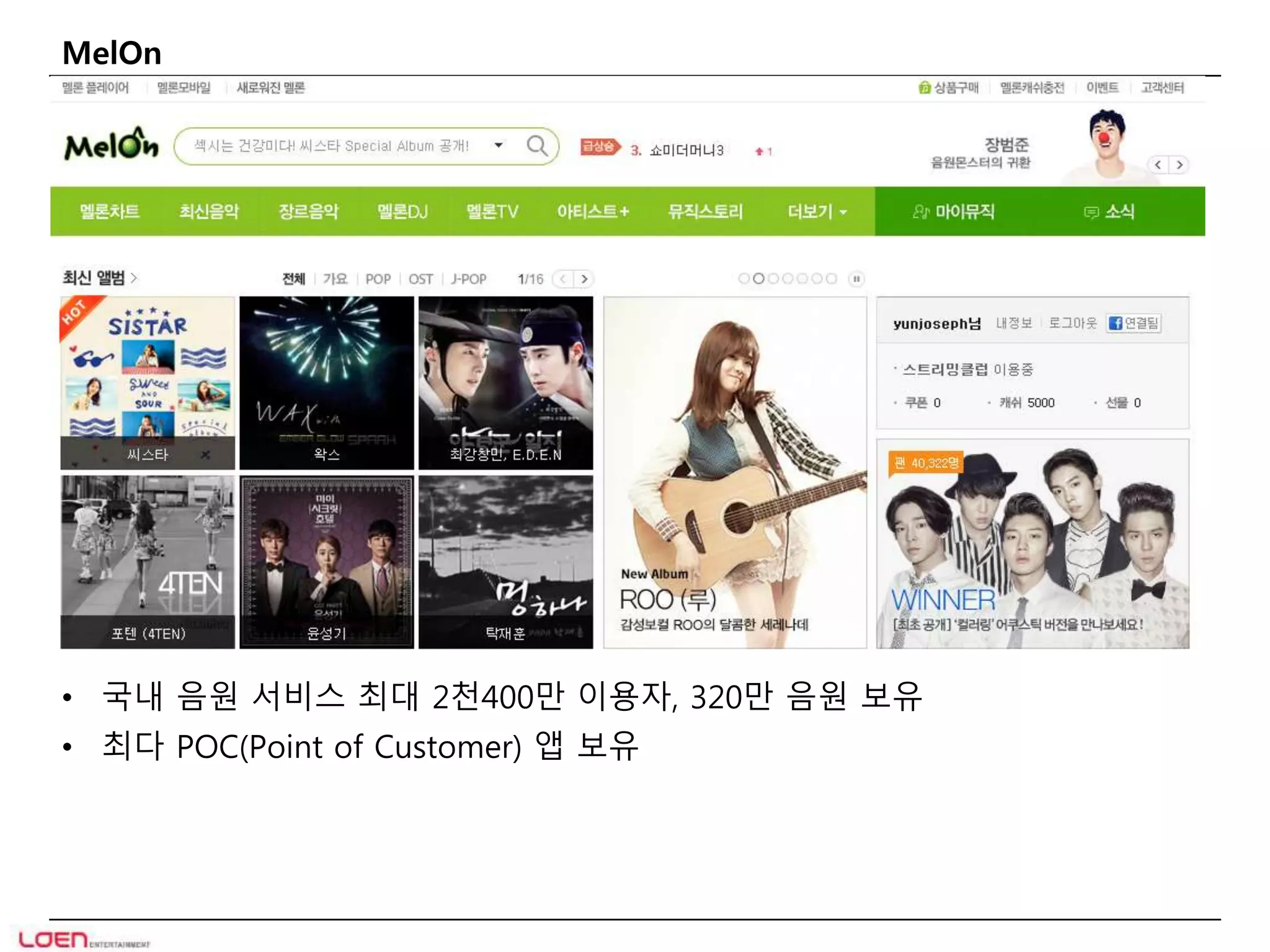Expand 최신 앨범 heading arrow
Image resolution: width=1270 pixels, height=952 pixels.
pos(135,278)
